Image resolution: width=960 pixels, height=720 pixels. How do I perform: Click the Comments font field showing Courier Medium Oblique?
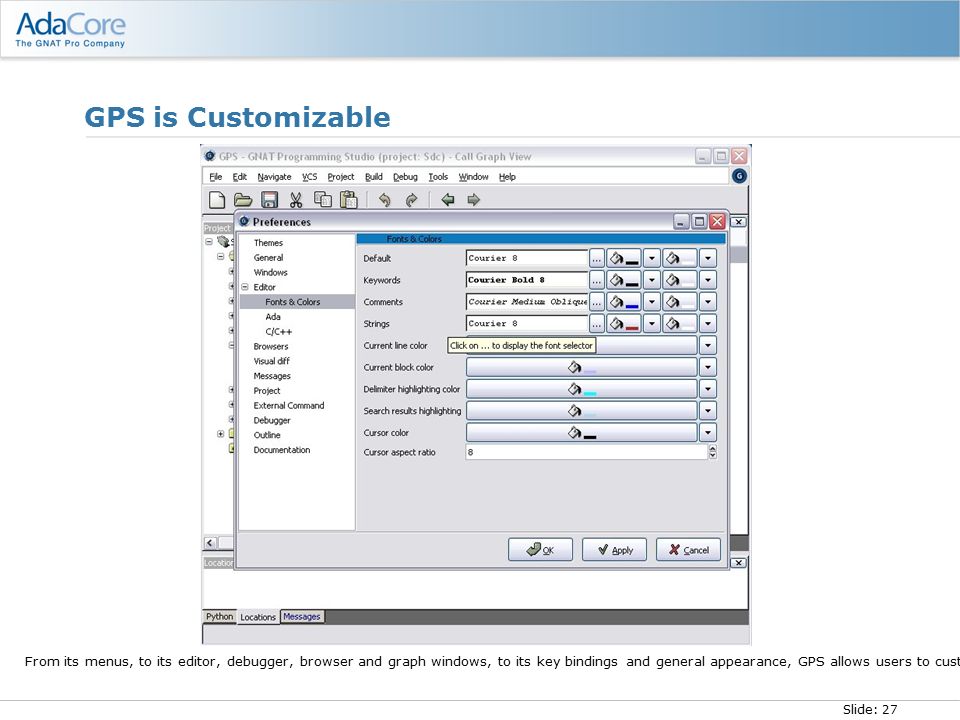527,302
